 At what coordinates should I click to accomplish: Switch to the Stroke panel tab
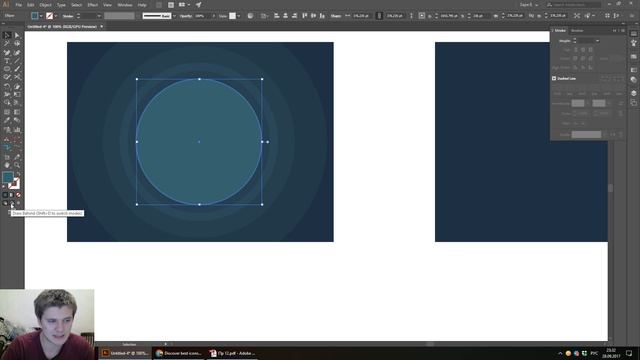(560, 31)
